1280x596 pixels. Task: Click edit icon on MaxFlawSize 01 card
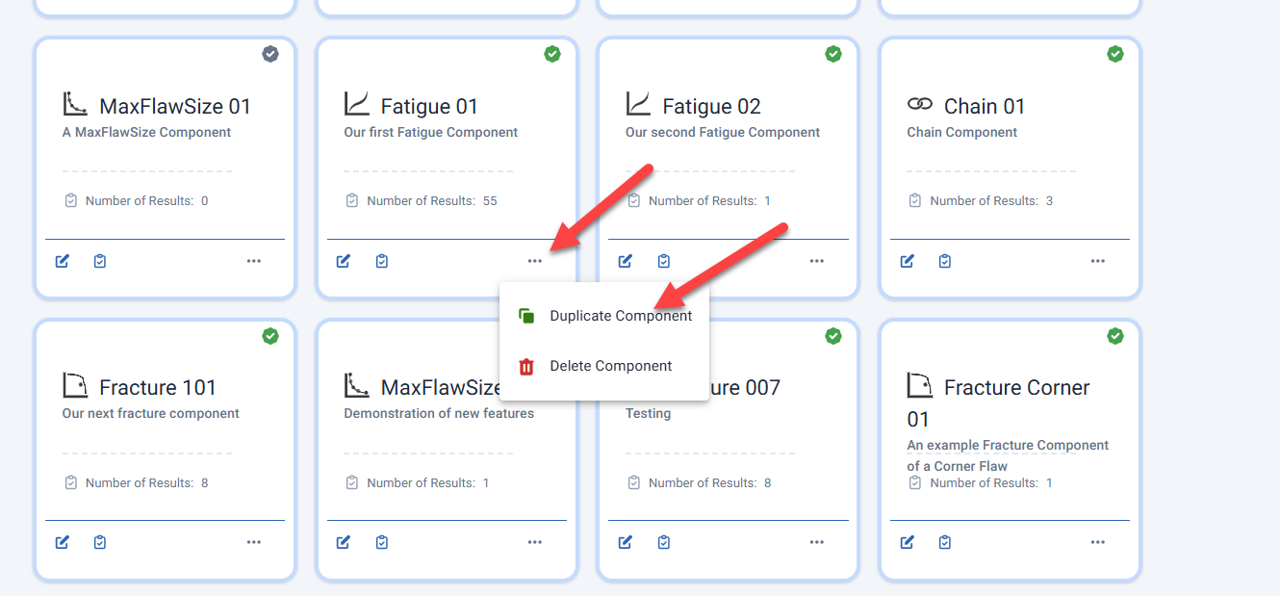[x=63, y=261]
